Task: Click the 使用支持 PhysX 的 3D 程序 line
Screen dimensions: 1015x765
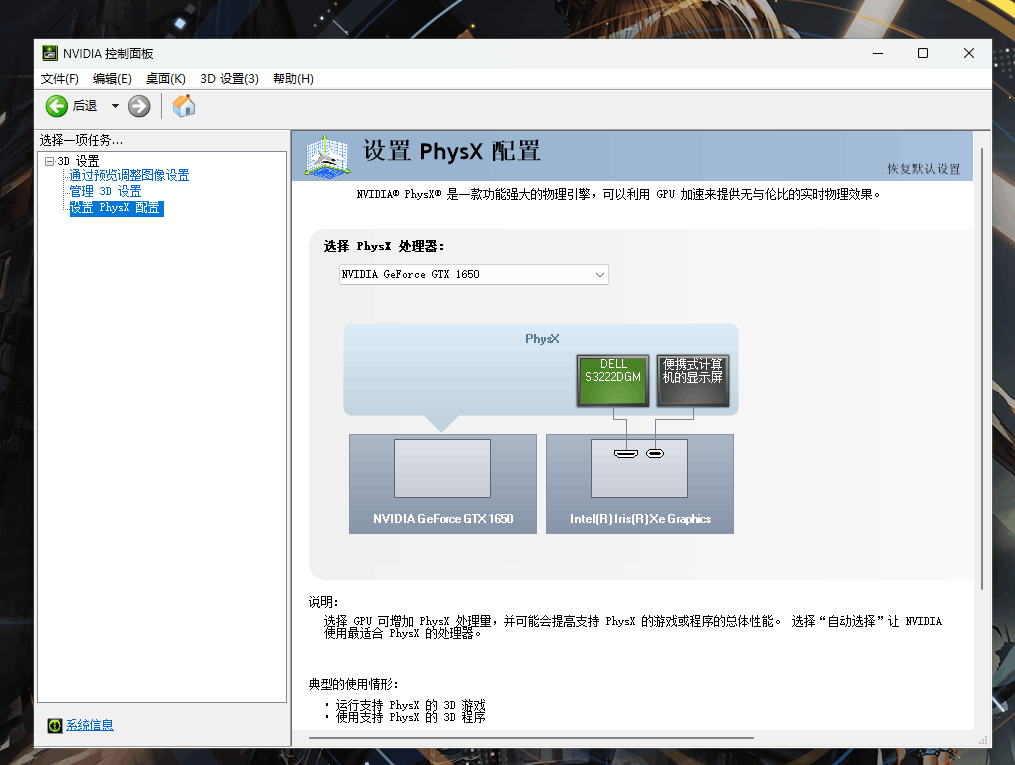Action: 410,717
